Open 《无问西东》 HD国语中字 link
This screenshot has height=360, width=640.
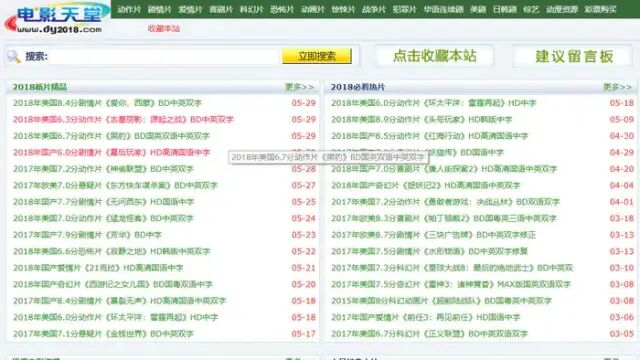[x=103, y=202]
